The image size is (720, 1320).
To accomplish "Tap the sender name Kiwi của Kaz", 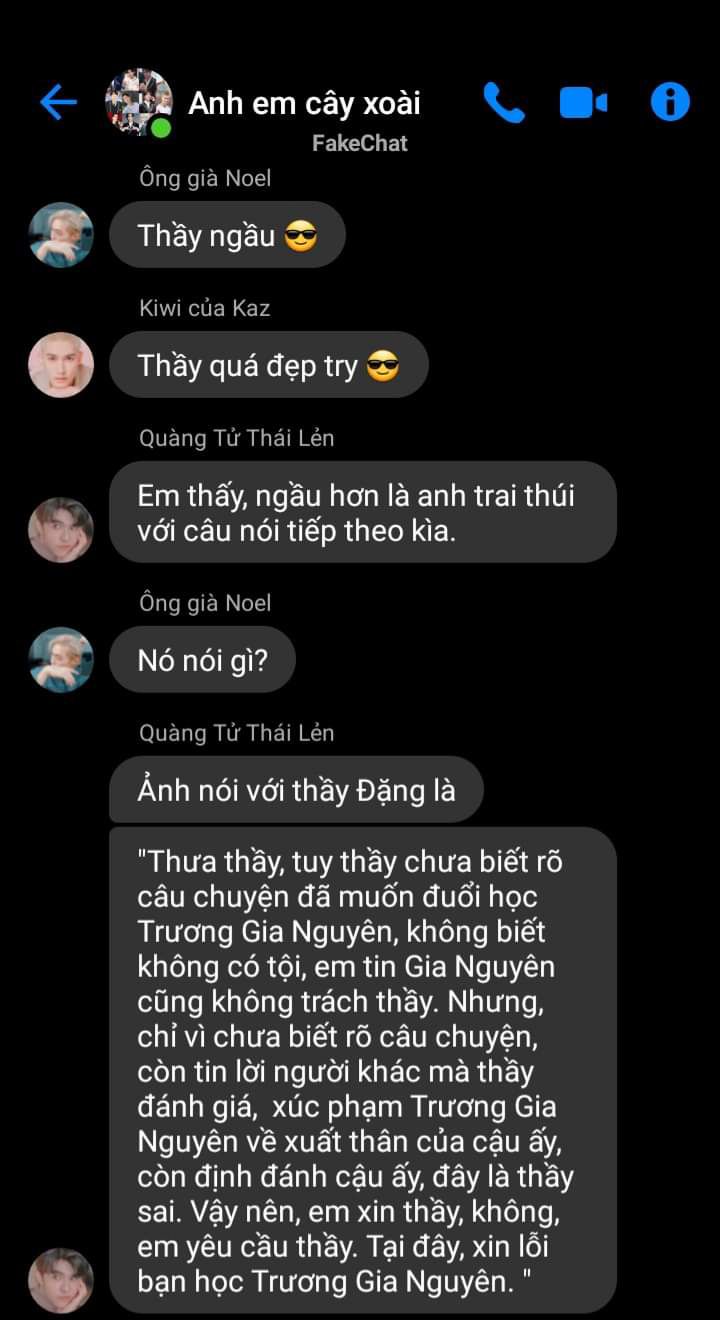I will pyautogui.click(x=205, y=308).
